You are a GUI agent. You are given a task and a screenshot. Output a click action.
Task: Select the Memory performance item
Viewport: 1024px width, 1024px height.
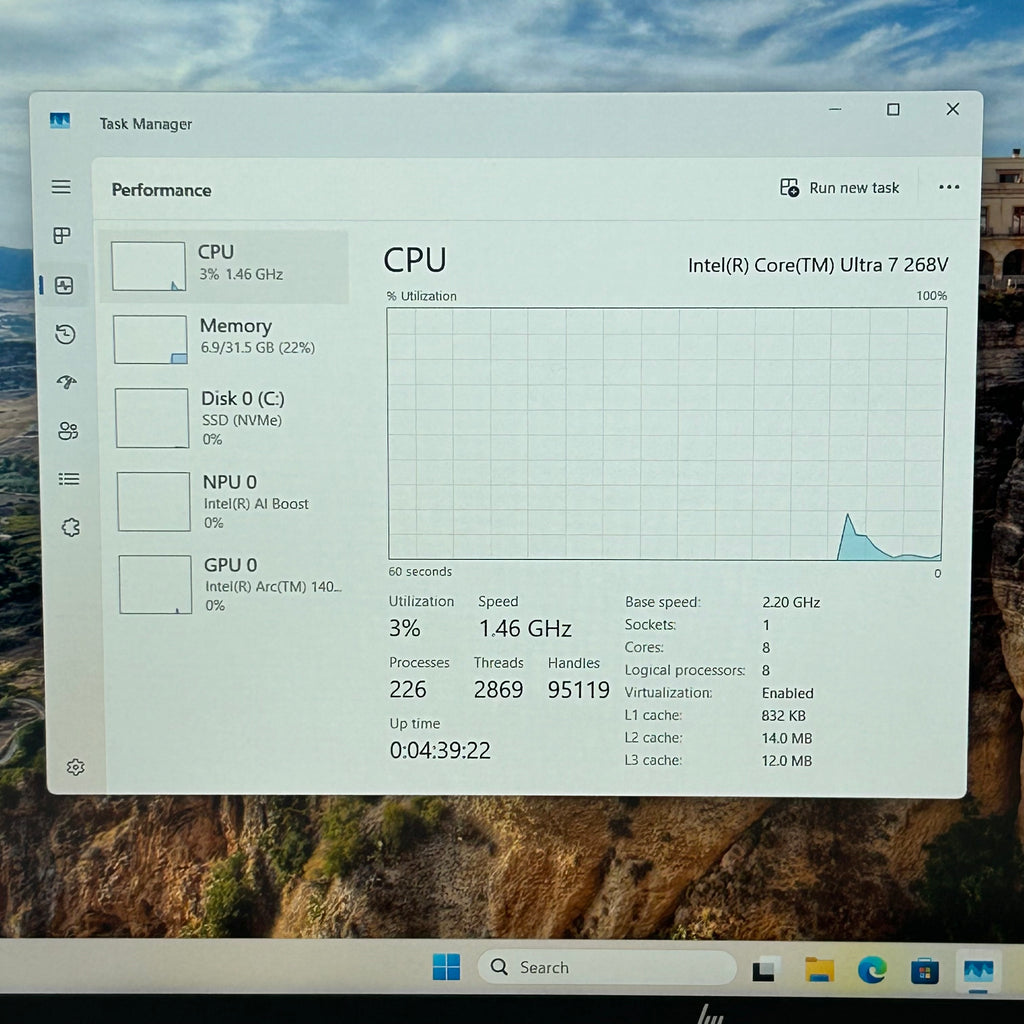point(225,340)
